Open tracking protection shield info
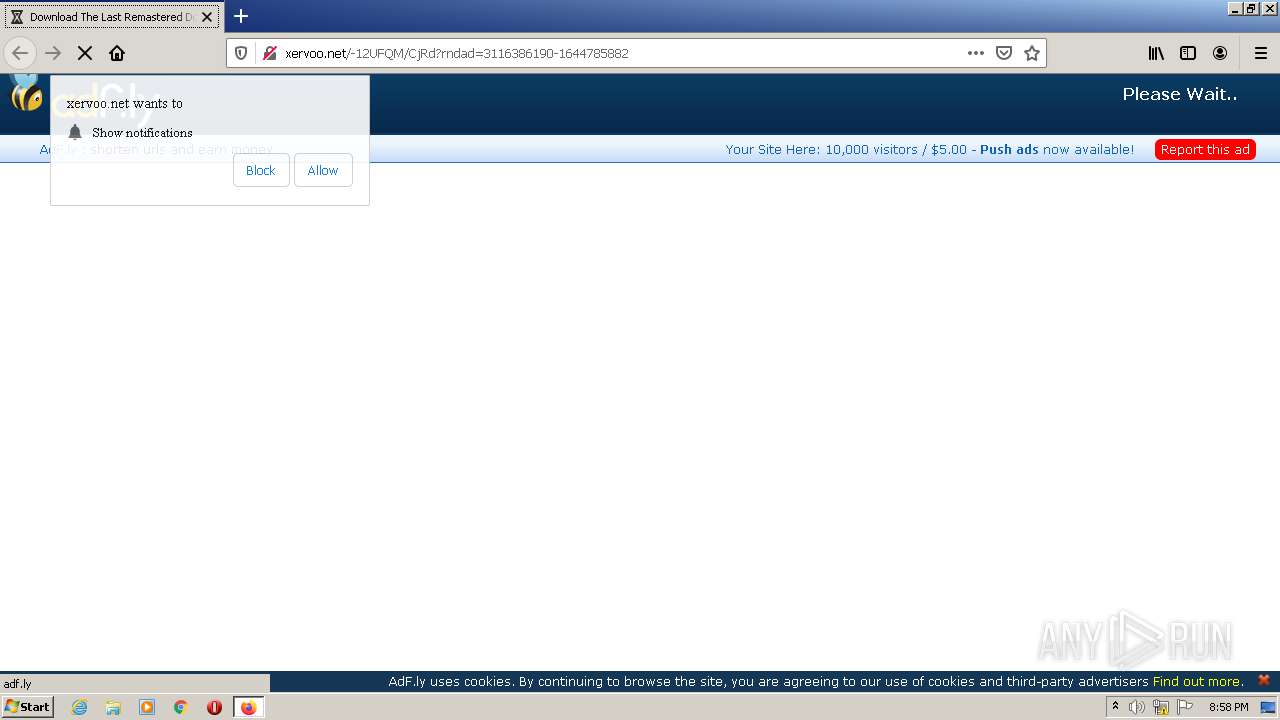Image resolution: width=1280 pixels, height=720 pixels. click(241, 53)
